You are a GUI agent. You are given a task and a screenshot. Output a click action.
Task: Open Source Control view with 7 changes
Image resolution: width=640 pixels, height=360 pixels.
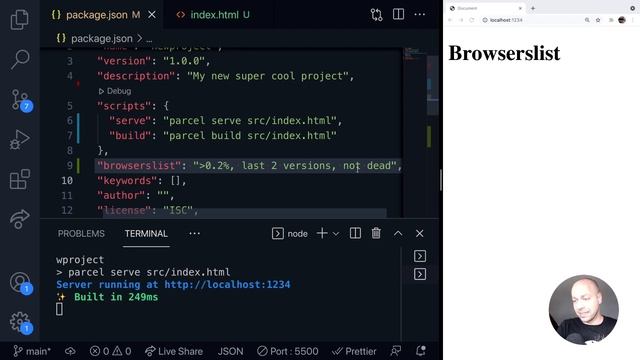[20, 100]
